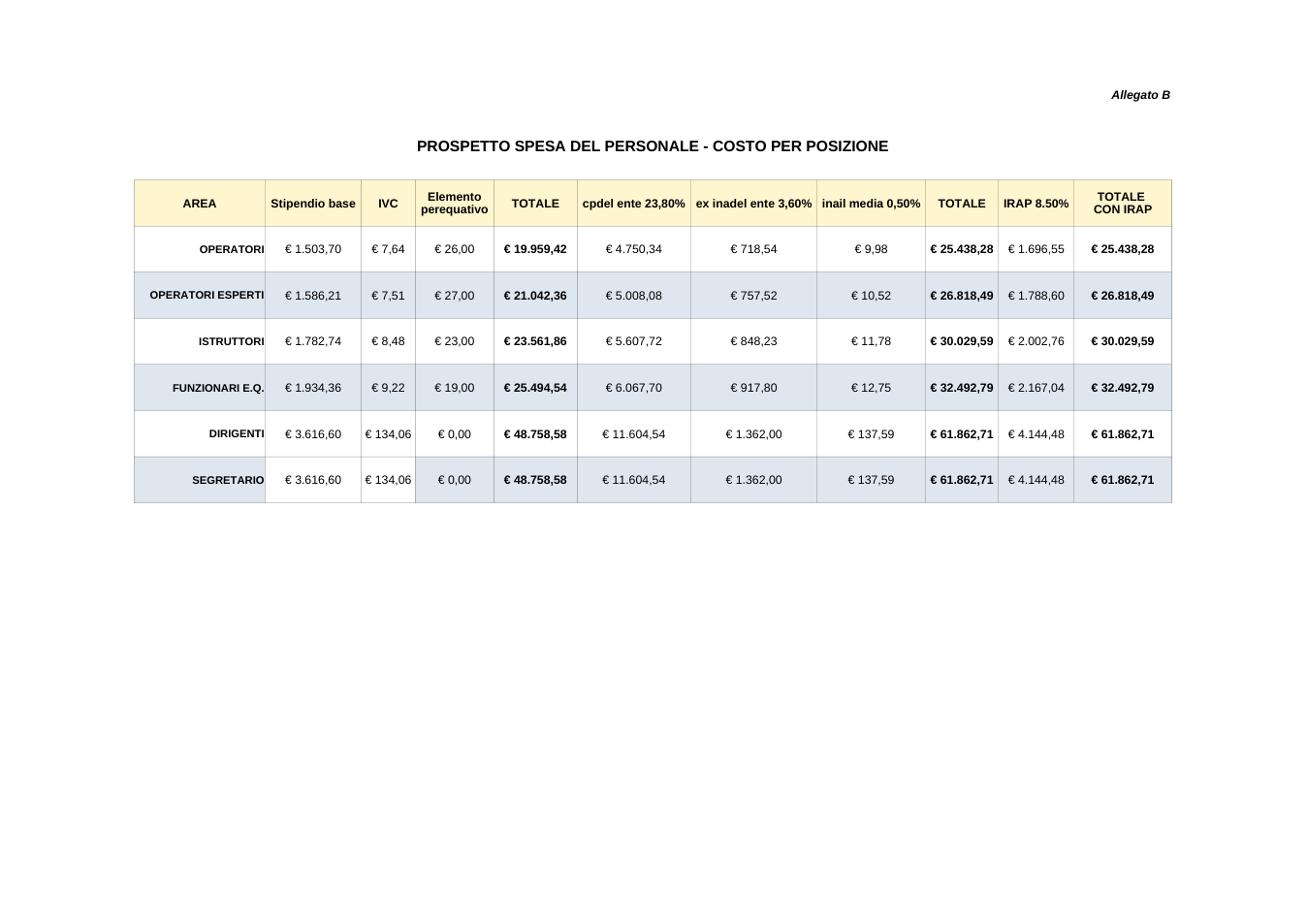Select the IRAP value € 1.788,60

[1036, 296]
